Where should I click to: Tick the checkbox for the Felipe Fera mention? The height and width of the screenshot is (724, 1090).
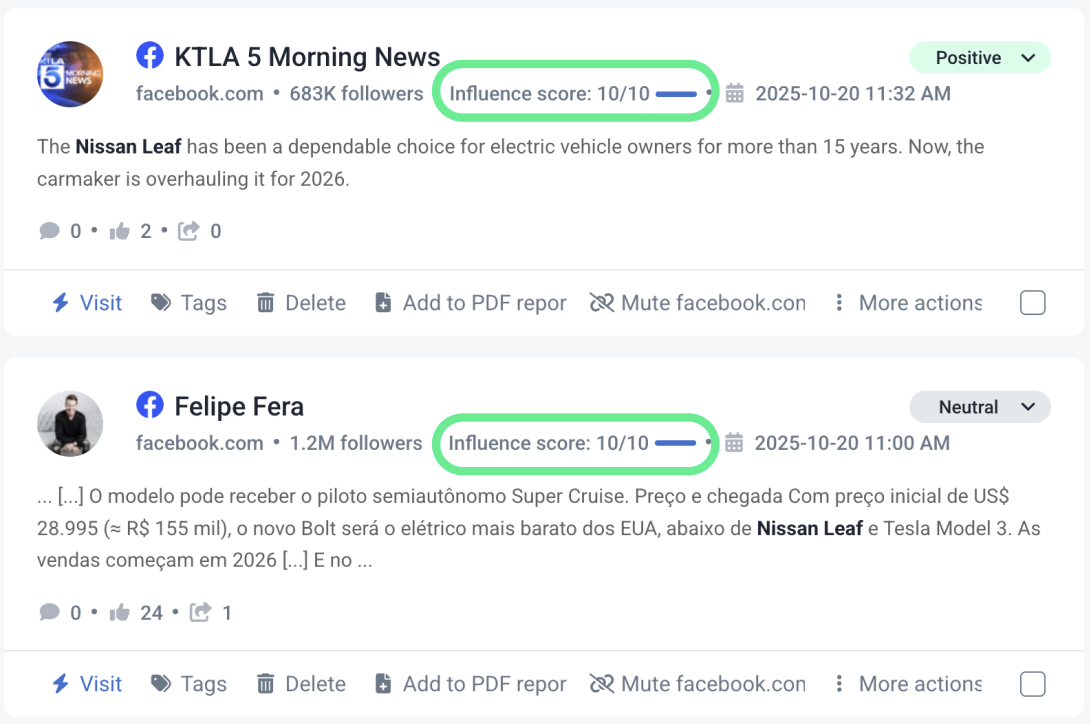click(1033, 684)
